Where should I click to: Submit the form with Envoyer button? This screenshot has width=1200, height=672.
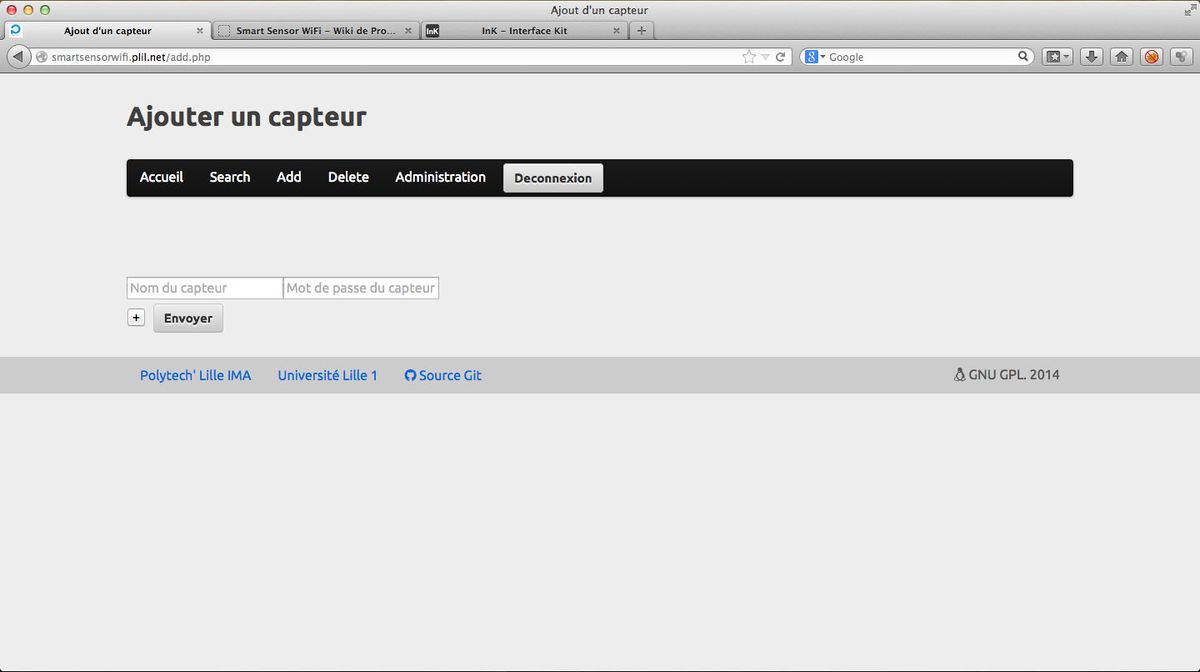tap(188, 318)
